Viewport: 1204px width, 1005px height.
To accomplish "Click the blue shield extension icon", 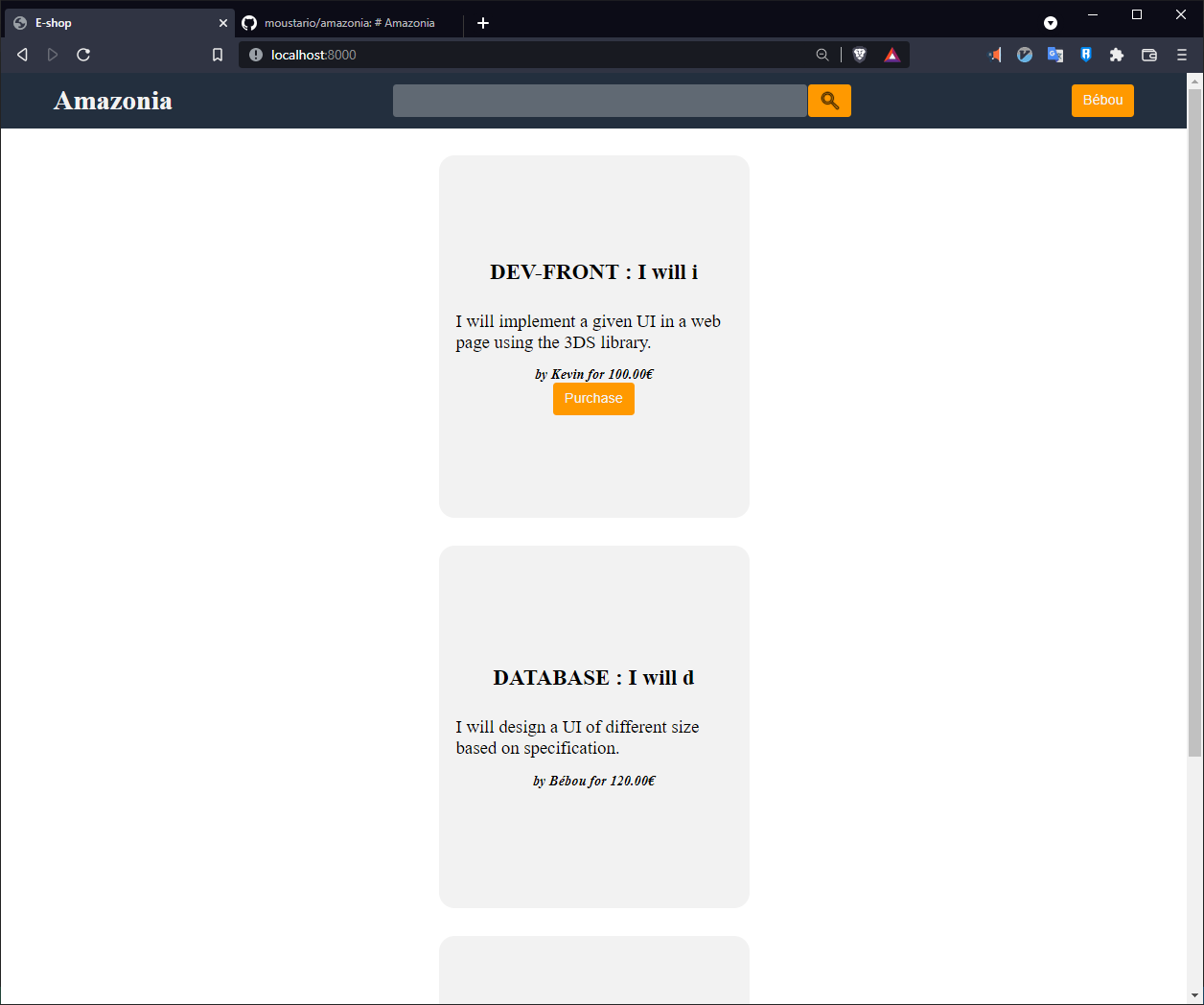I will 1086,55.
